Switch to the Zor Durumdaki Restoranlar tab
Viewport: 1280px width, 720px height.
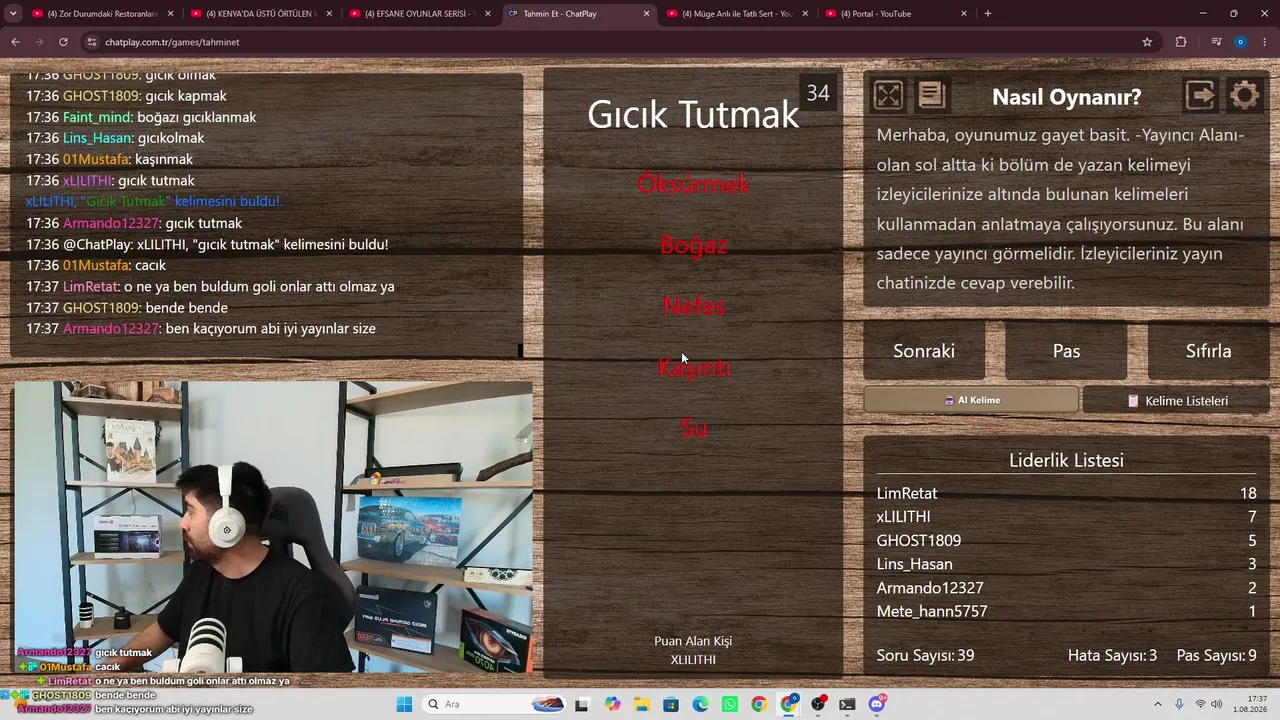(100, 13)
